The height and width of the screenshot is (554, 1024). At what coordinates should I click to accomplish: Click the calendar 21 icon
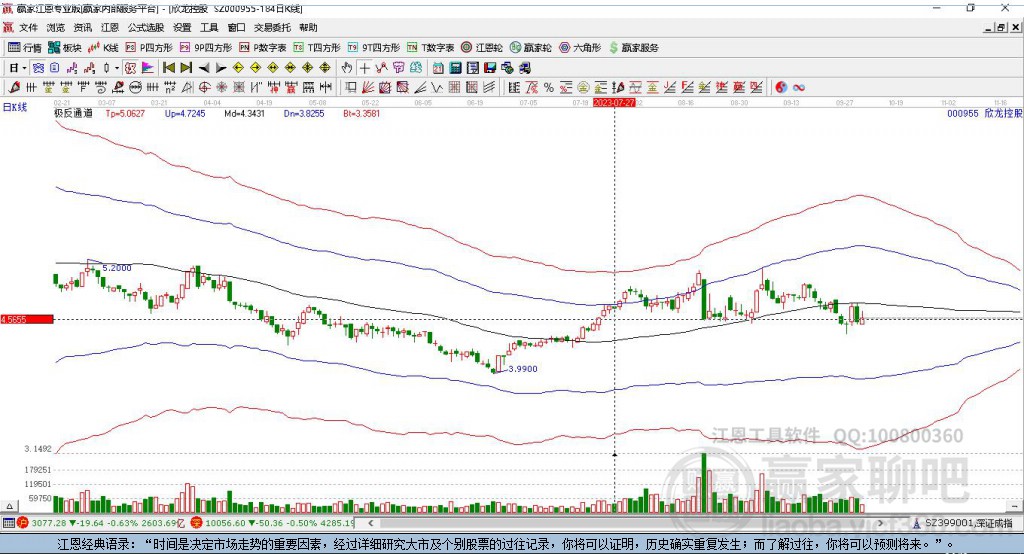tap(438, 68)
